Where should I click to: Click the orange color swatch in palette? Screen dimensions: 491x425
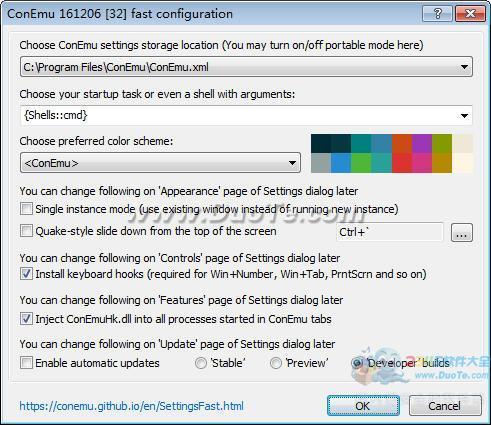(x=402, y=144)
